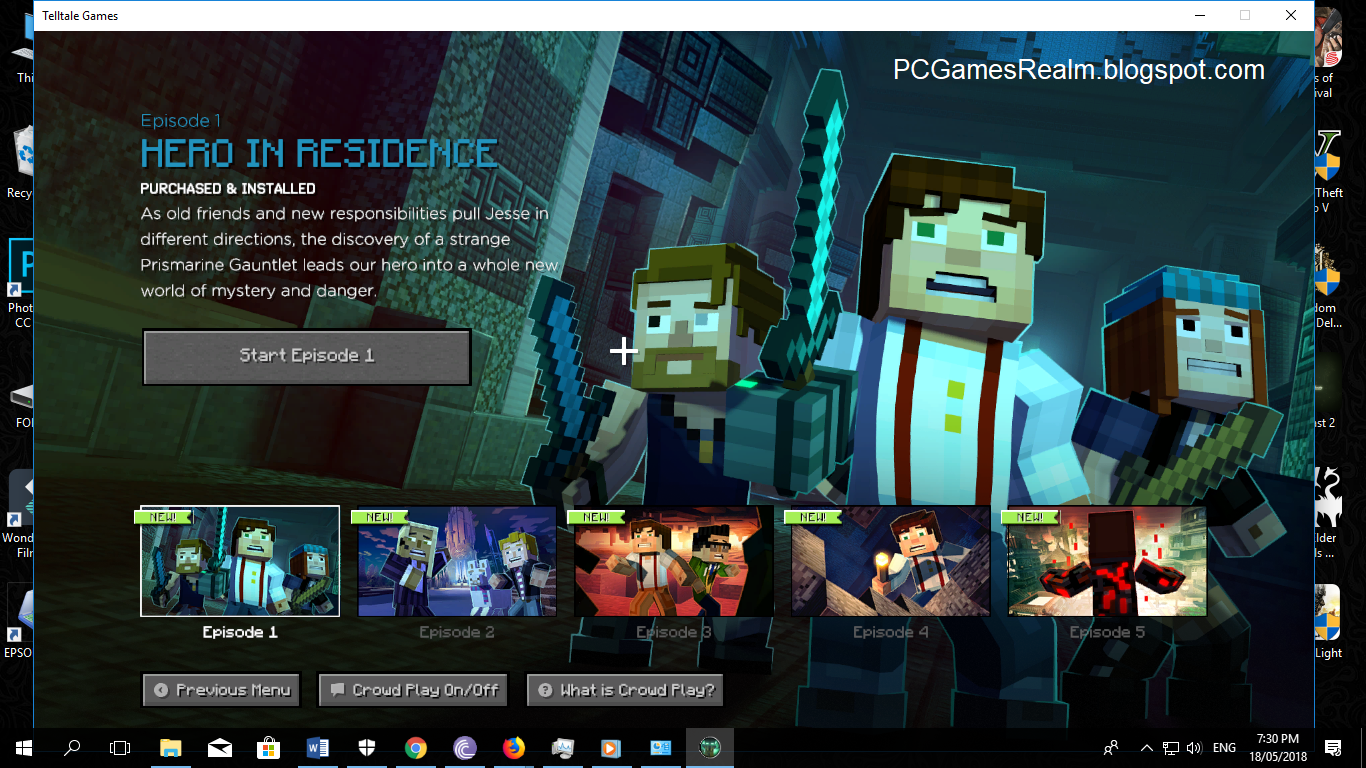This screenshot has height=768, width=1366.
Task: Switch to Google Chrome on the taskbar
Action: click(416, 747)
